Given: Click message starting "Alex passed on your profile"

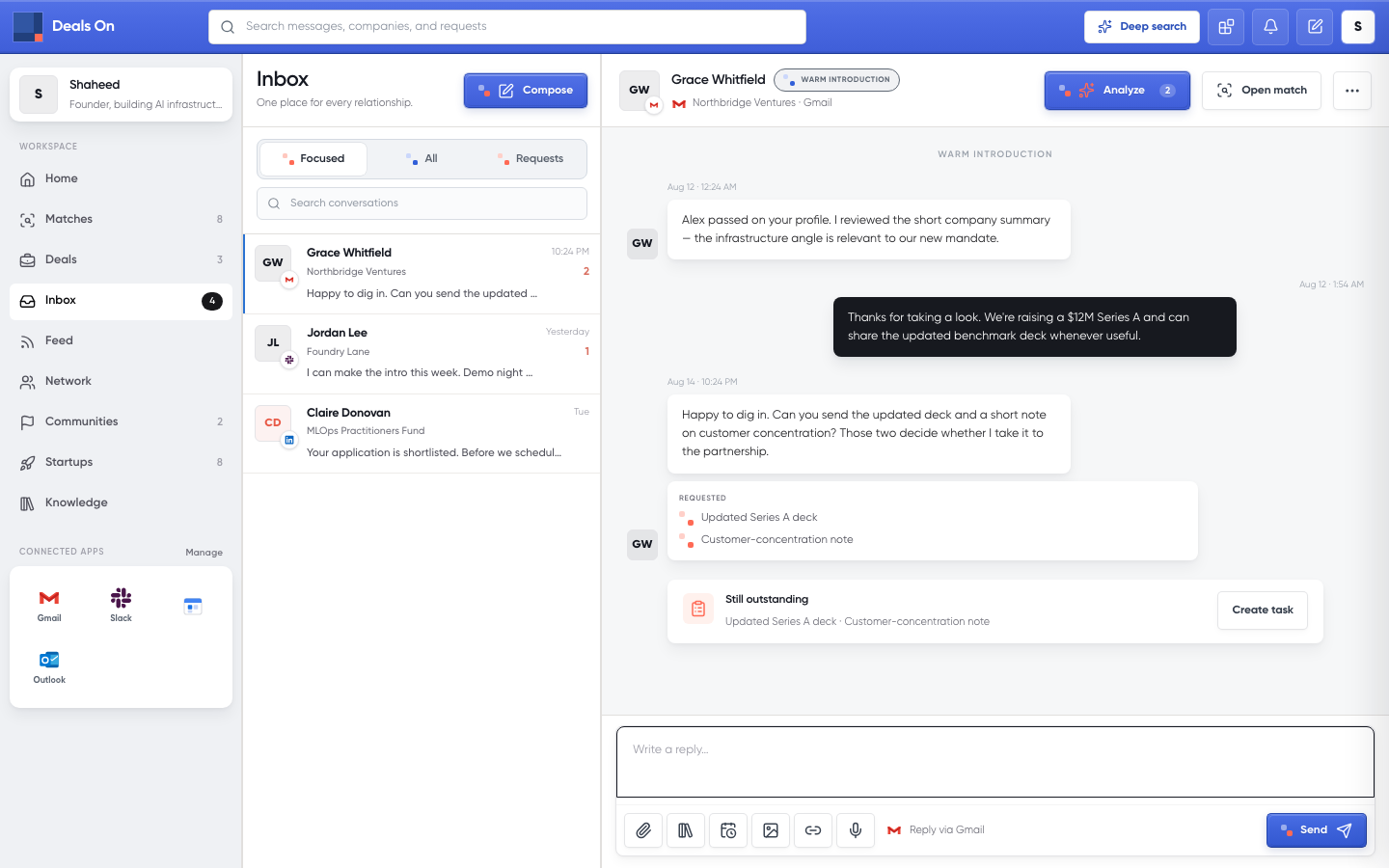Looking at the screenshot, I should pos(869,230).
